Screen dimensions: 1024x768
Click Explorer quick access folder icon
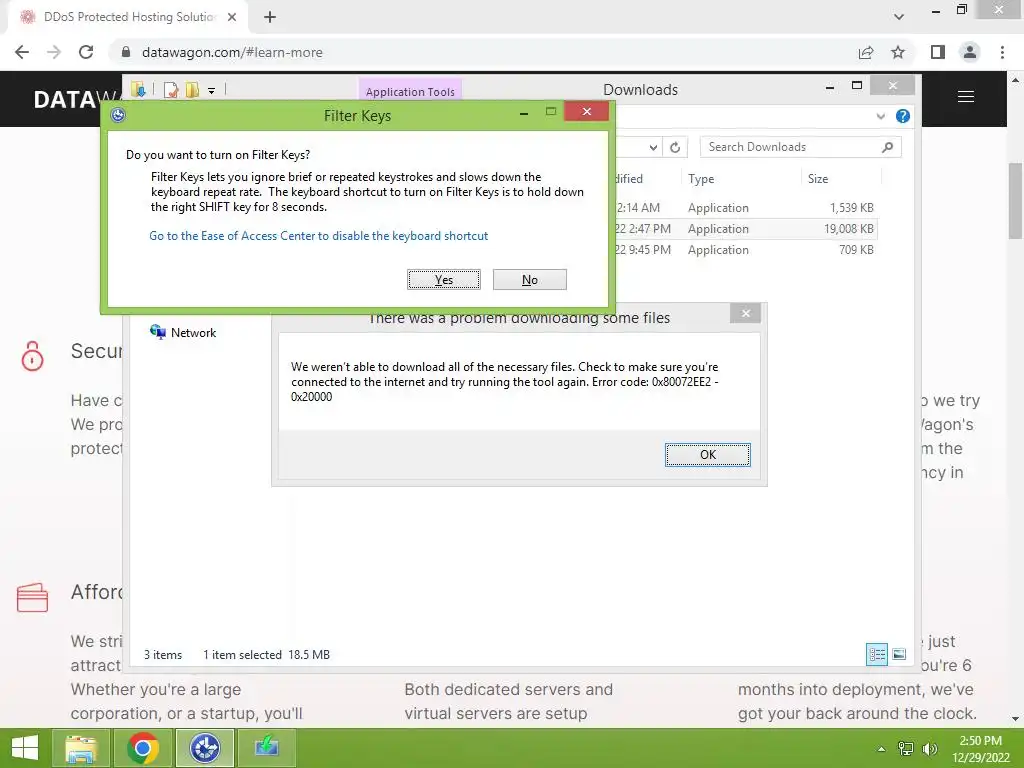coord(138,89)
